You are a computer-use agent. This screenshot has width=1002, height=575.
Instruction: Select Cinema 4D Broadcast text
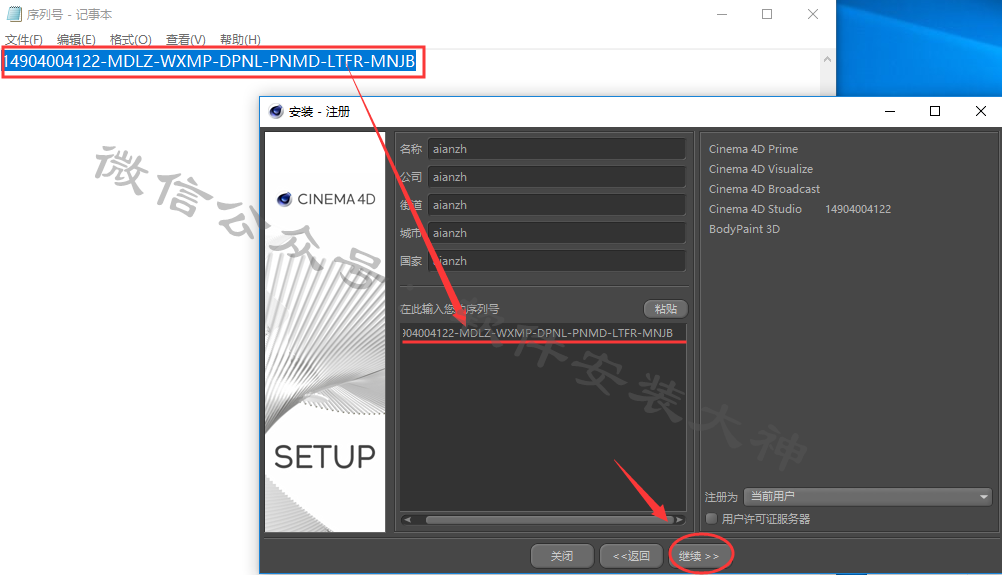pyautogui.click(x=764, y=189)
